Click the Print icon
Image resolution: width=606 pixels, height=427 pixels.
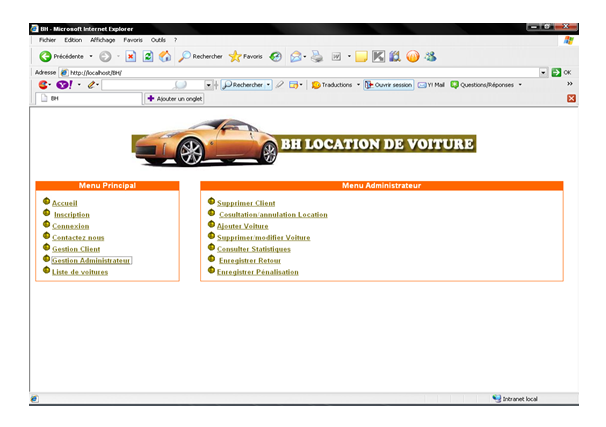pos(317,56)
